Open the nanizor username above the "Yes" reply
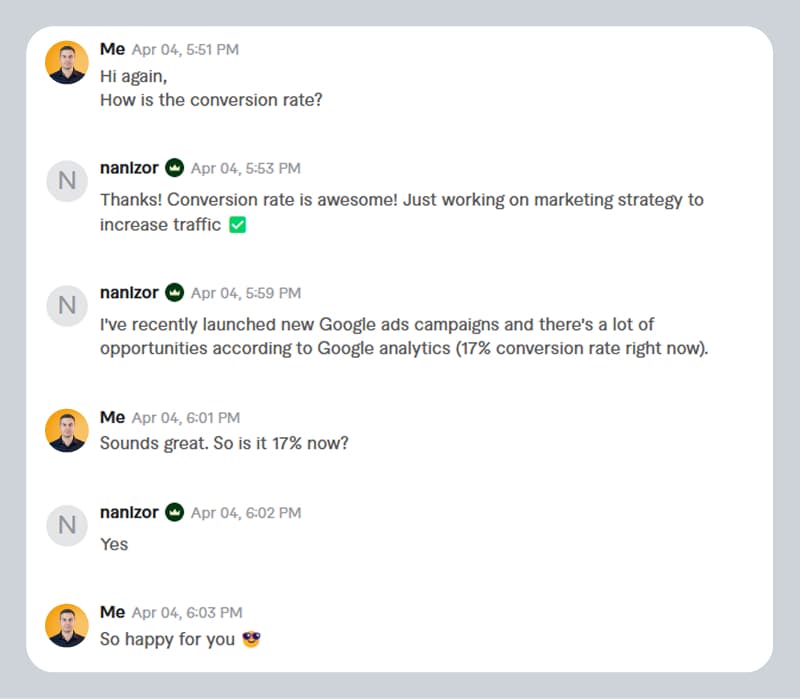The width and height of the screenshot is (800, 699). click(x=129, y=512)
